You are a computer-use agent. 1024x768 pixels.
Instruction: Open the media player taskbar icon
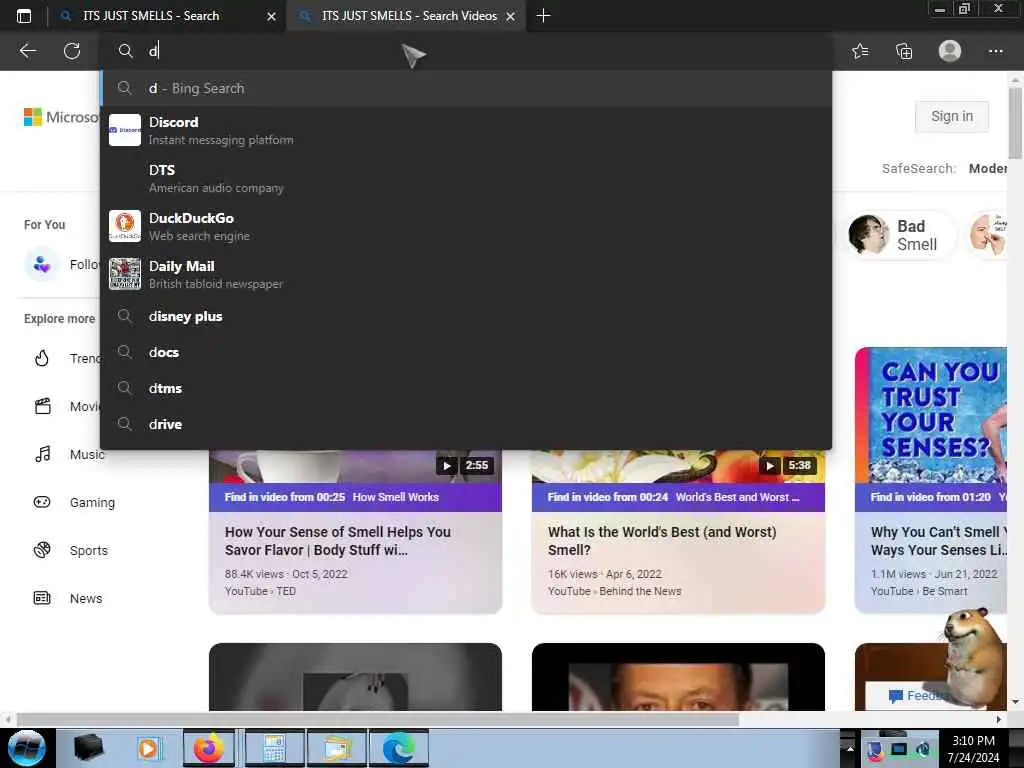(x=148, y=748)
